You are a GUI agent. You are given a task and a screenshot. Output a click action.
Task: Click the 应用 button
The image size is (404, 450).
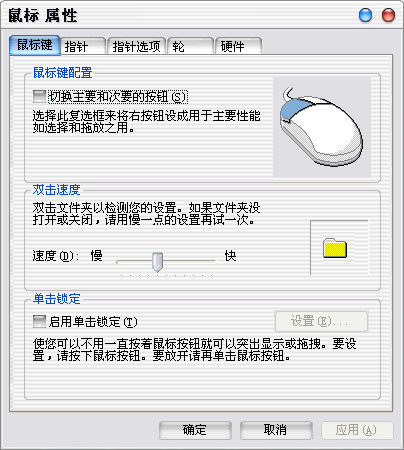(357, 430)
